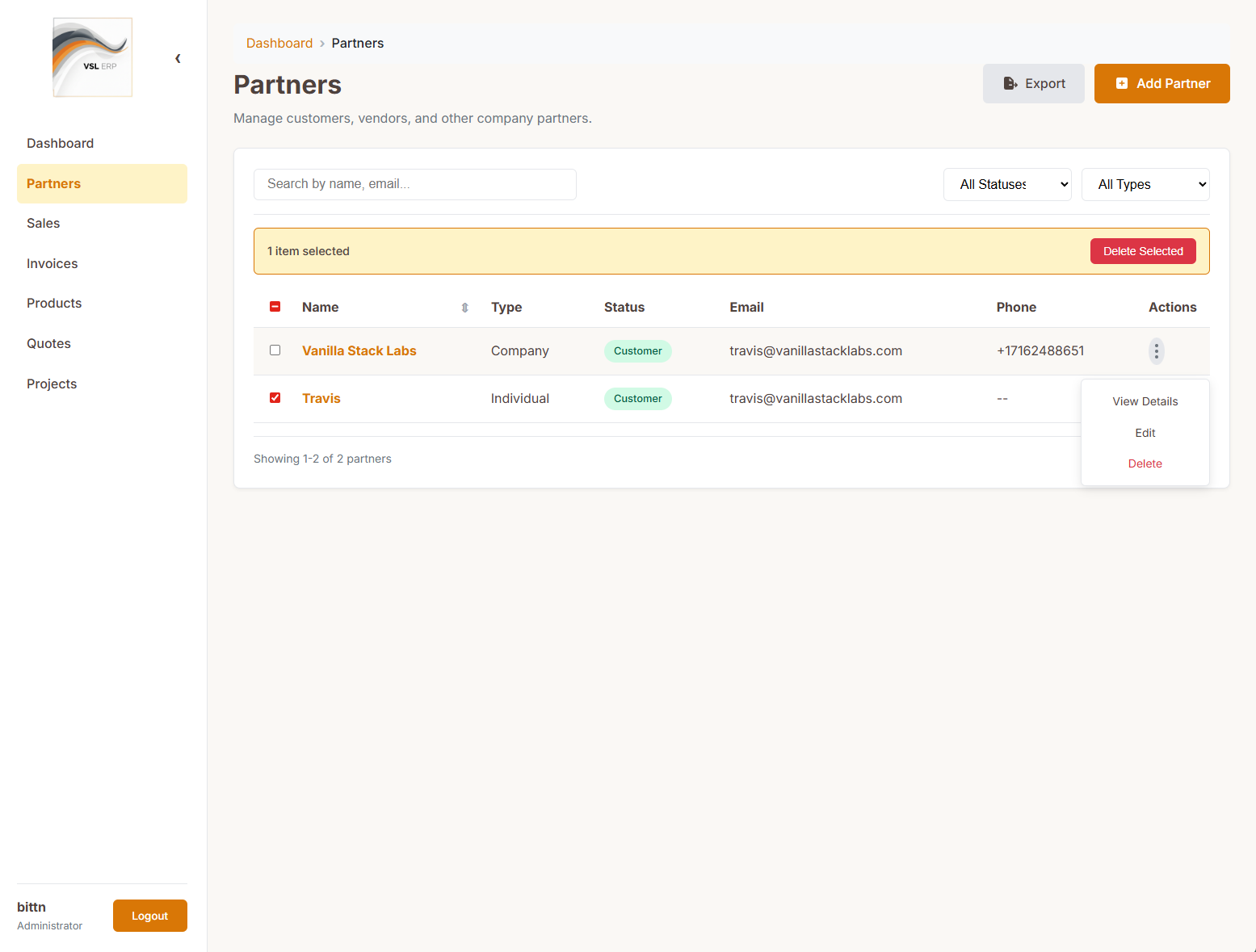Click the Name column sort icon
The image size is (1256, 952).
coord(465,308)
